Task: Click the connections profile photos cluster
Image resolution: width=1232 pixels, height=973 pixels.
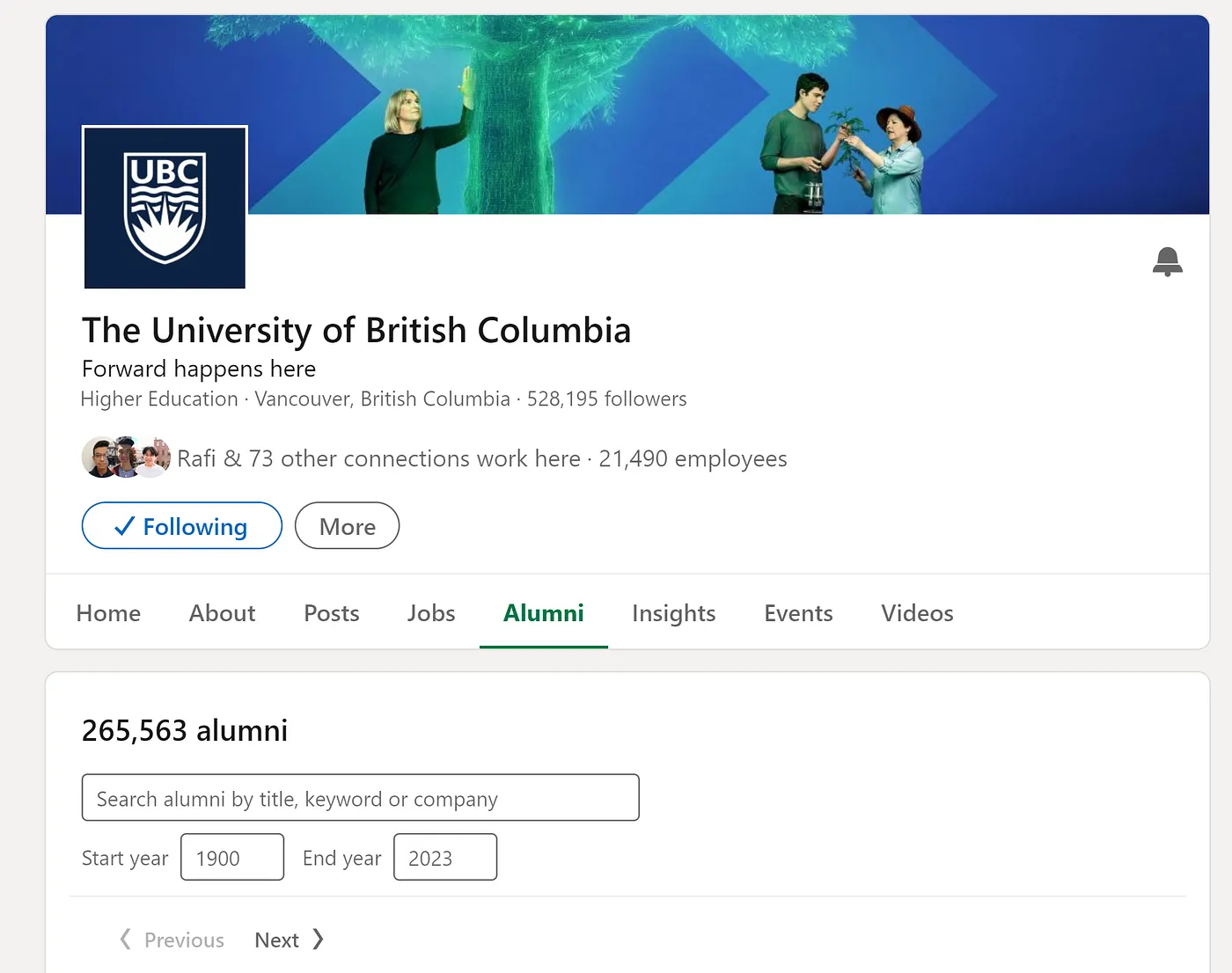Action: click(x=126, y=457)
